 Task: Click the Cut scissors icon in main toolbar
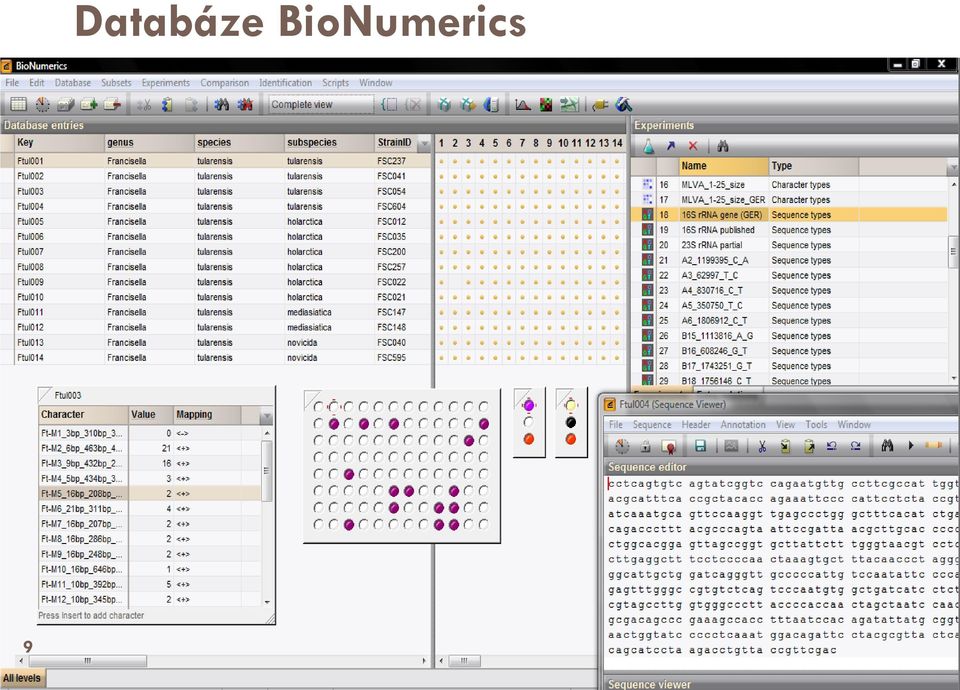click(144, 105)
